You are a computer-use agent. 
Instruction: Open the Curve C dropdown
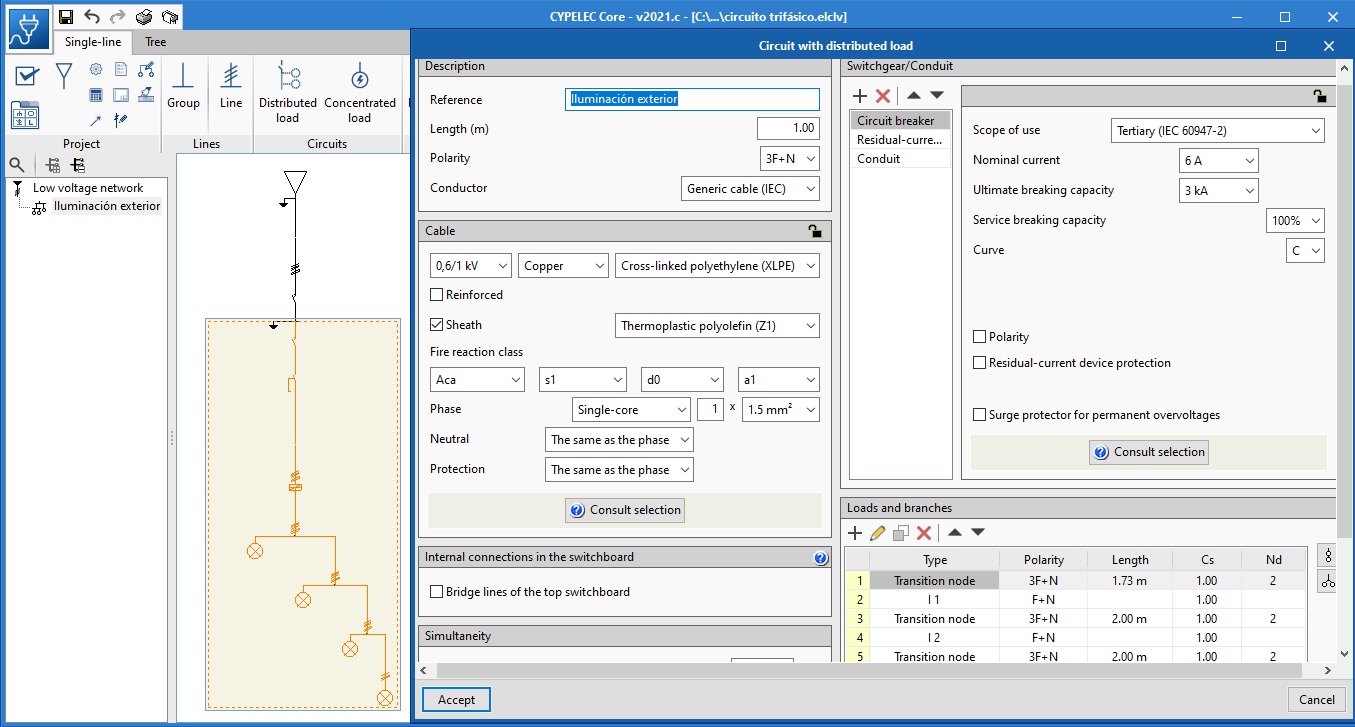1305,251
